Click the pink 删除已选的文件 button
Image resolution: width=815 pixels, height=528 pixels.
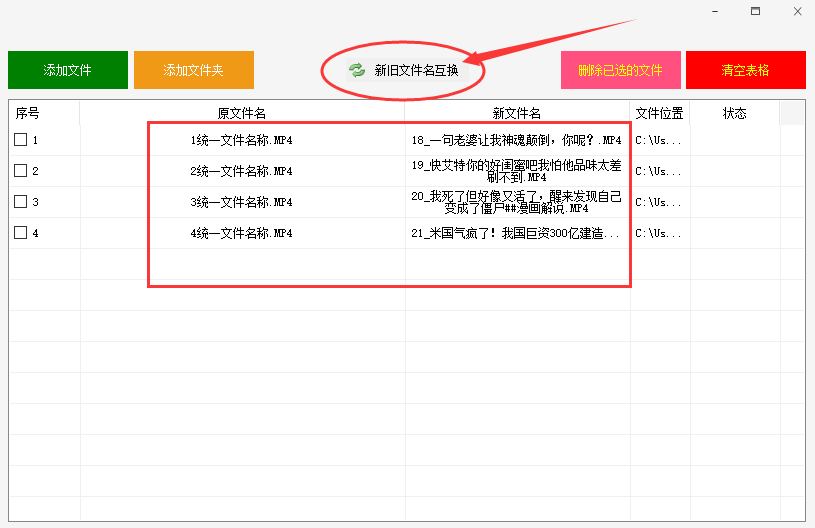(x=621, y=70)
